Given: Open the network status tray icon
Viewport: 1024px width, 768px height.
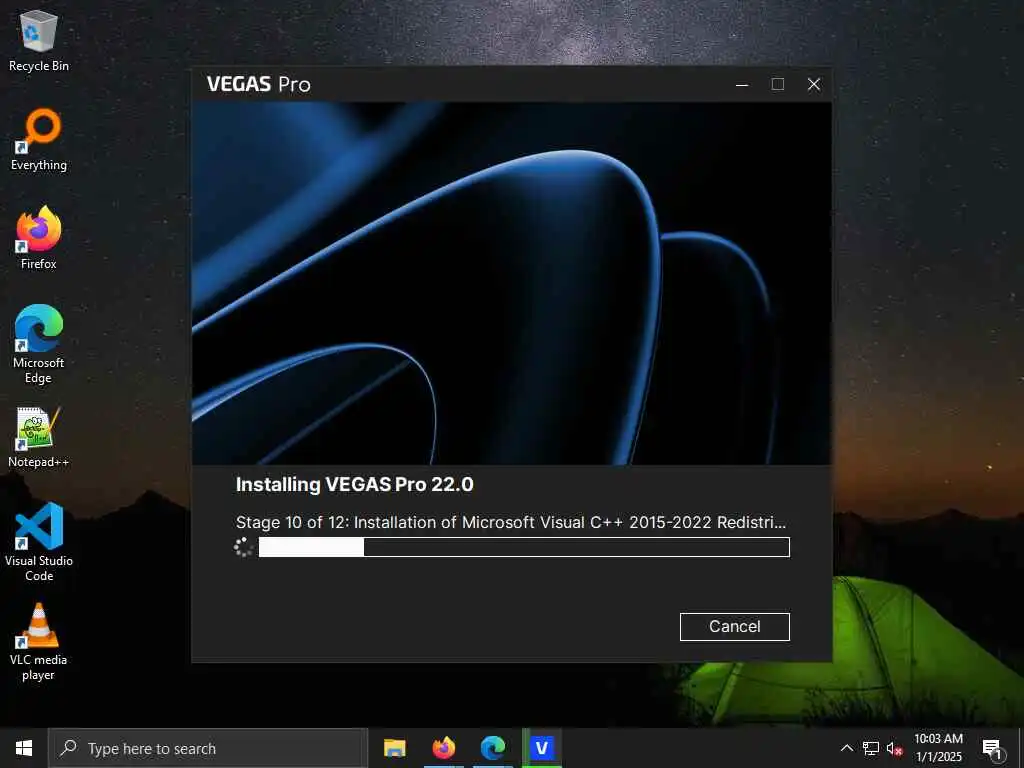Looking at the screenshot, I should point(871,748).
